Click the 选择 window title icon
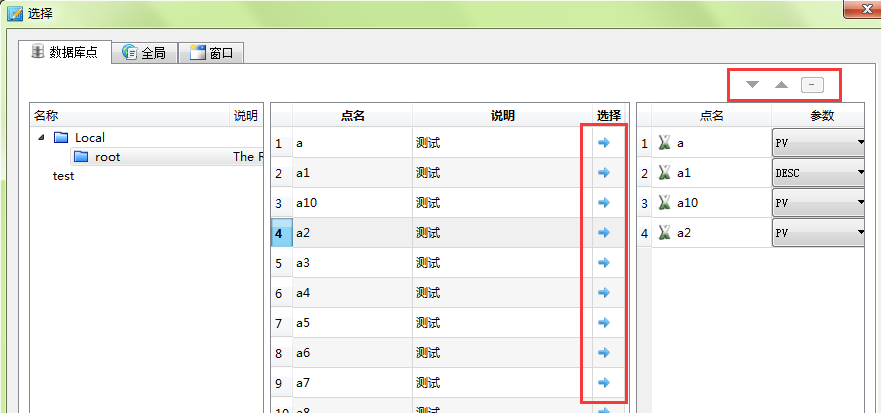Viewport: 881px width, 413px height. coord(14,13)
